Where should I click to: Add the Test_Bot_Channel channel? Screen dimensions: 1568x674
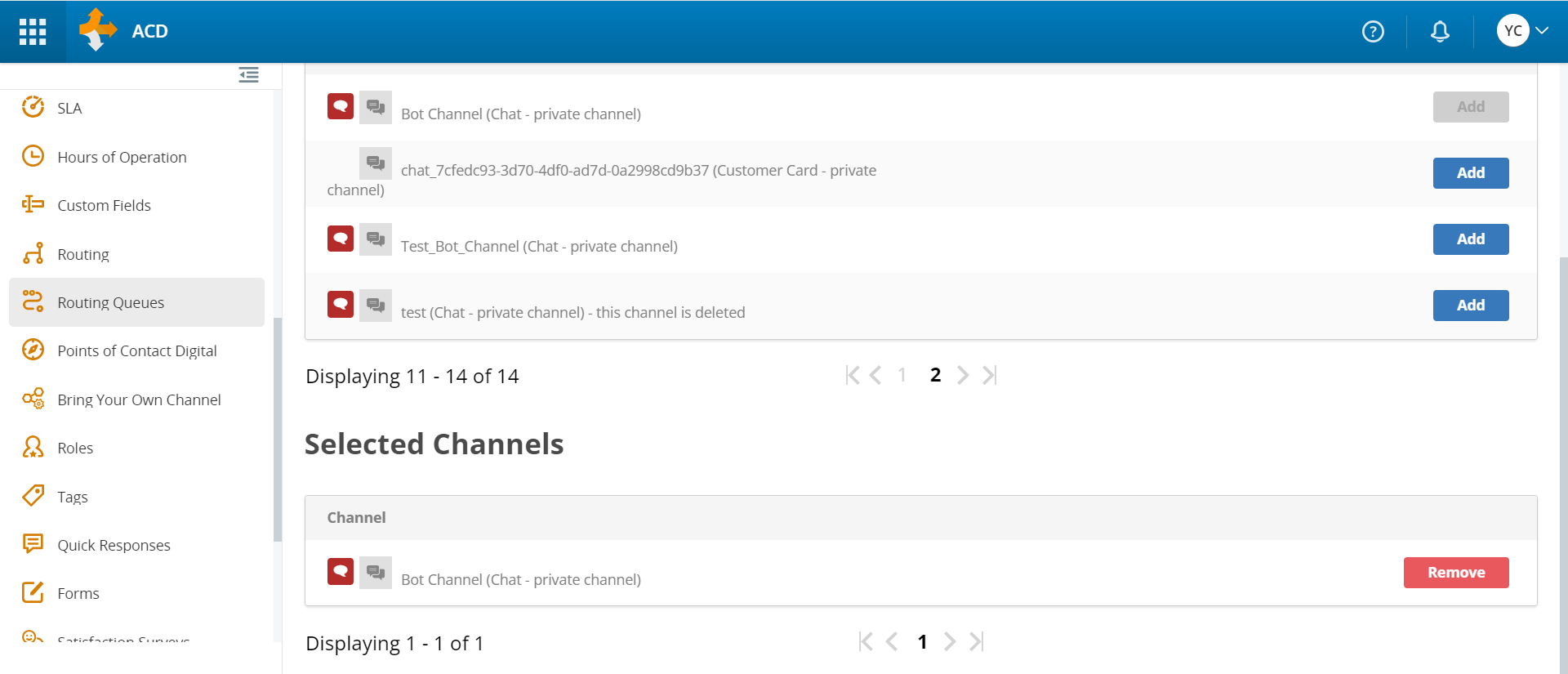point(1470,239)
